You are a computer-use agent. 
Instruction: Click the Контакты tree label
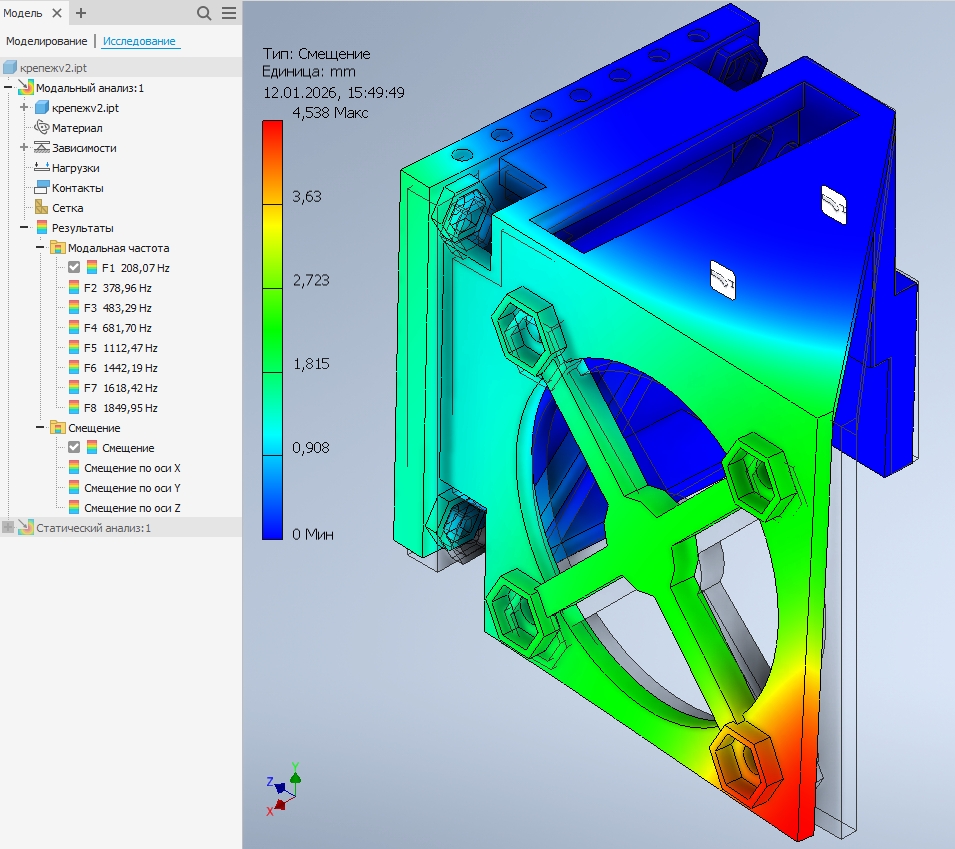click(77, 188)
